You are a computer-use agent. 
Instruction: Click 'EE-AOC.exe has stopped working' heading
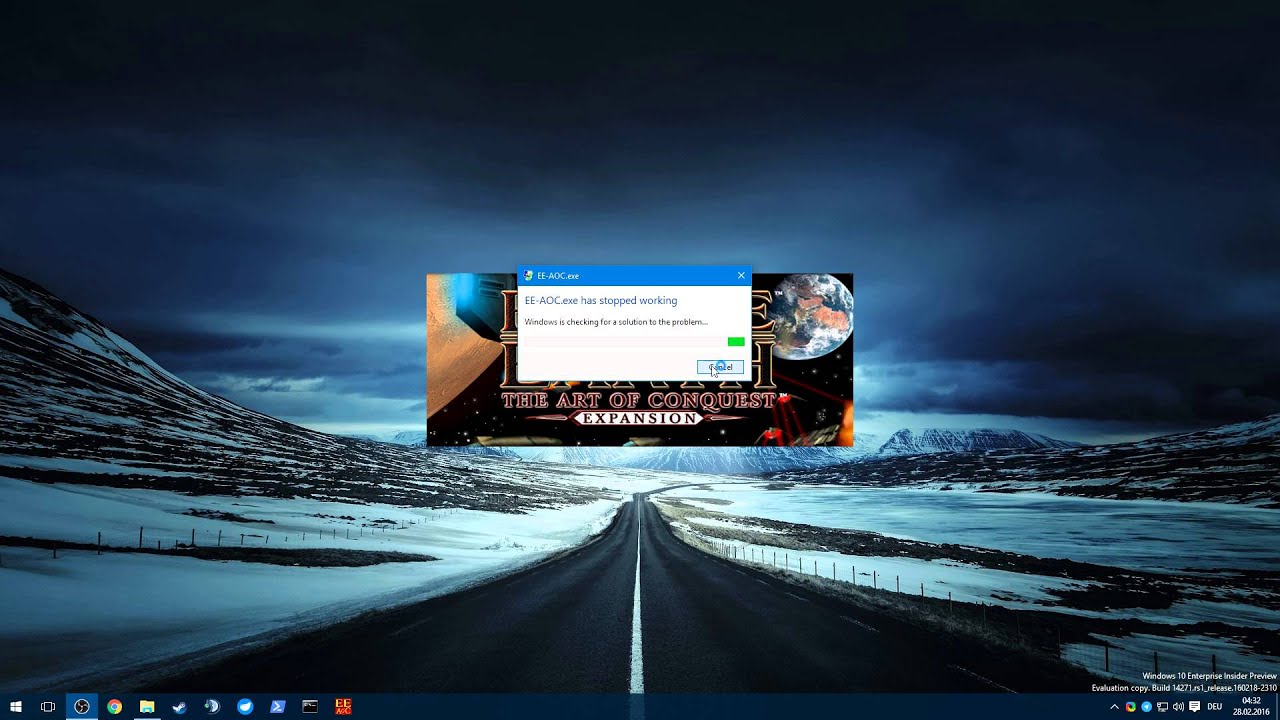601,300
